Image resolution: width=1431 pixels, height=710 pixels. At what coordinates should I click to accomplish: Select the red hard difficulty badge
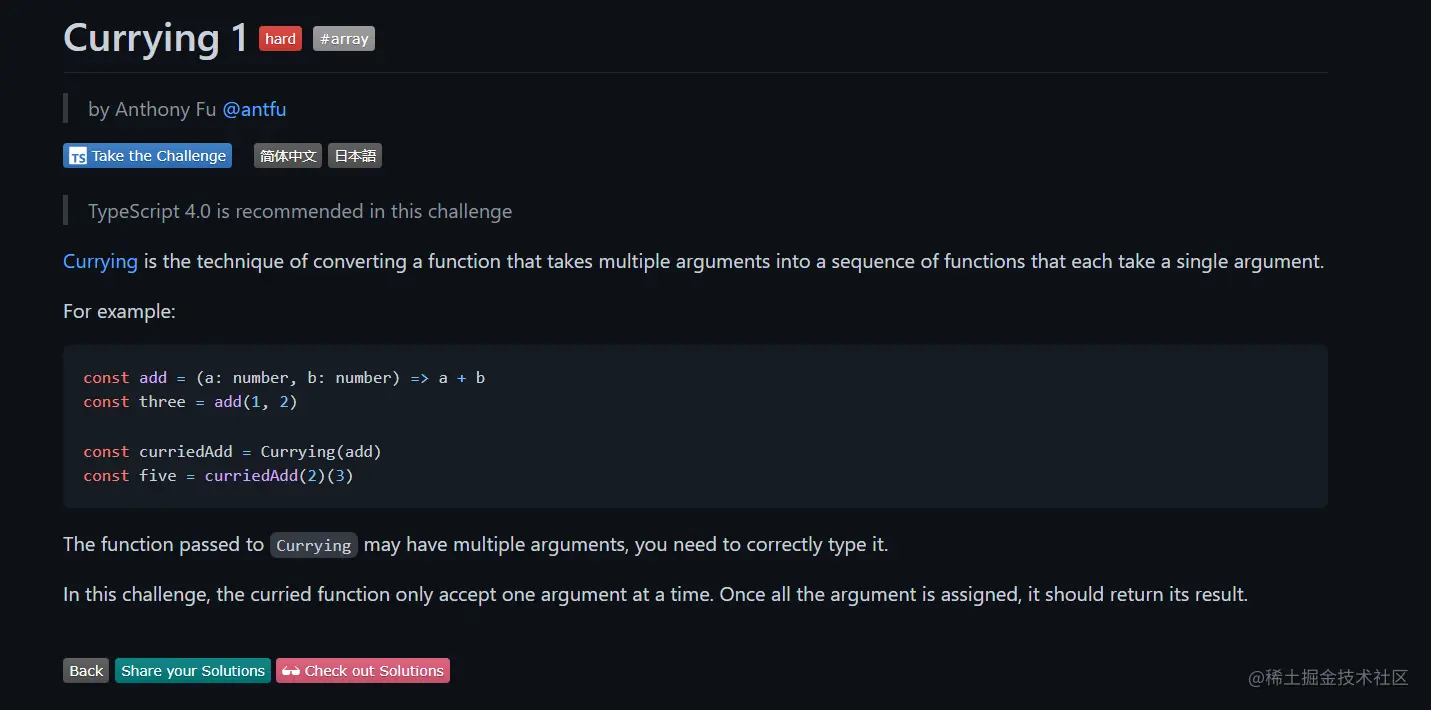point(280,39)
